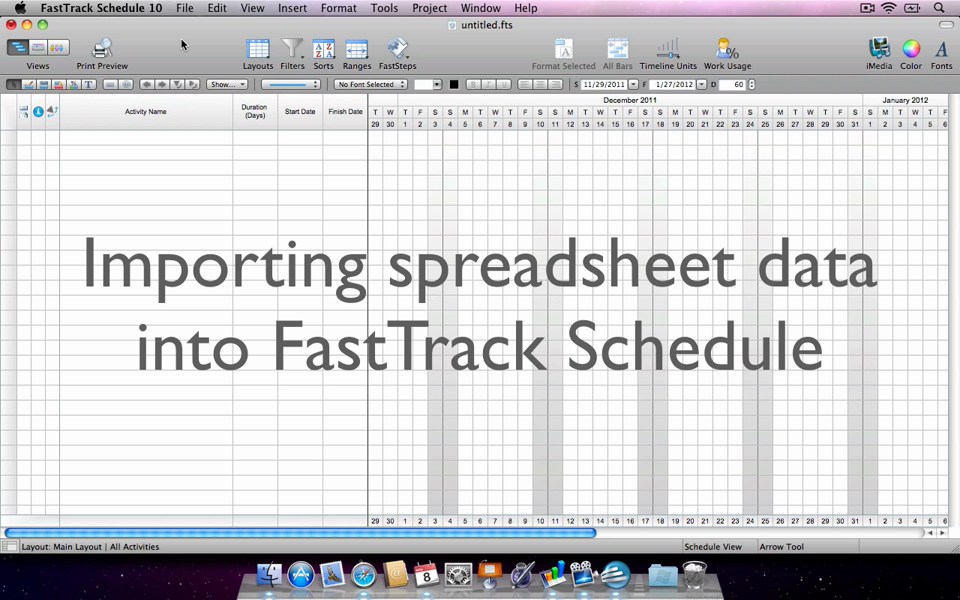Align text left
The height and width of the screenshot is (600, 960).
click(525, 84)
